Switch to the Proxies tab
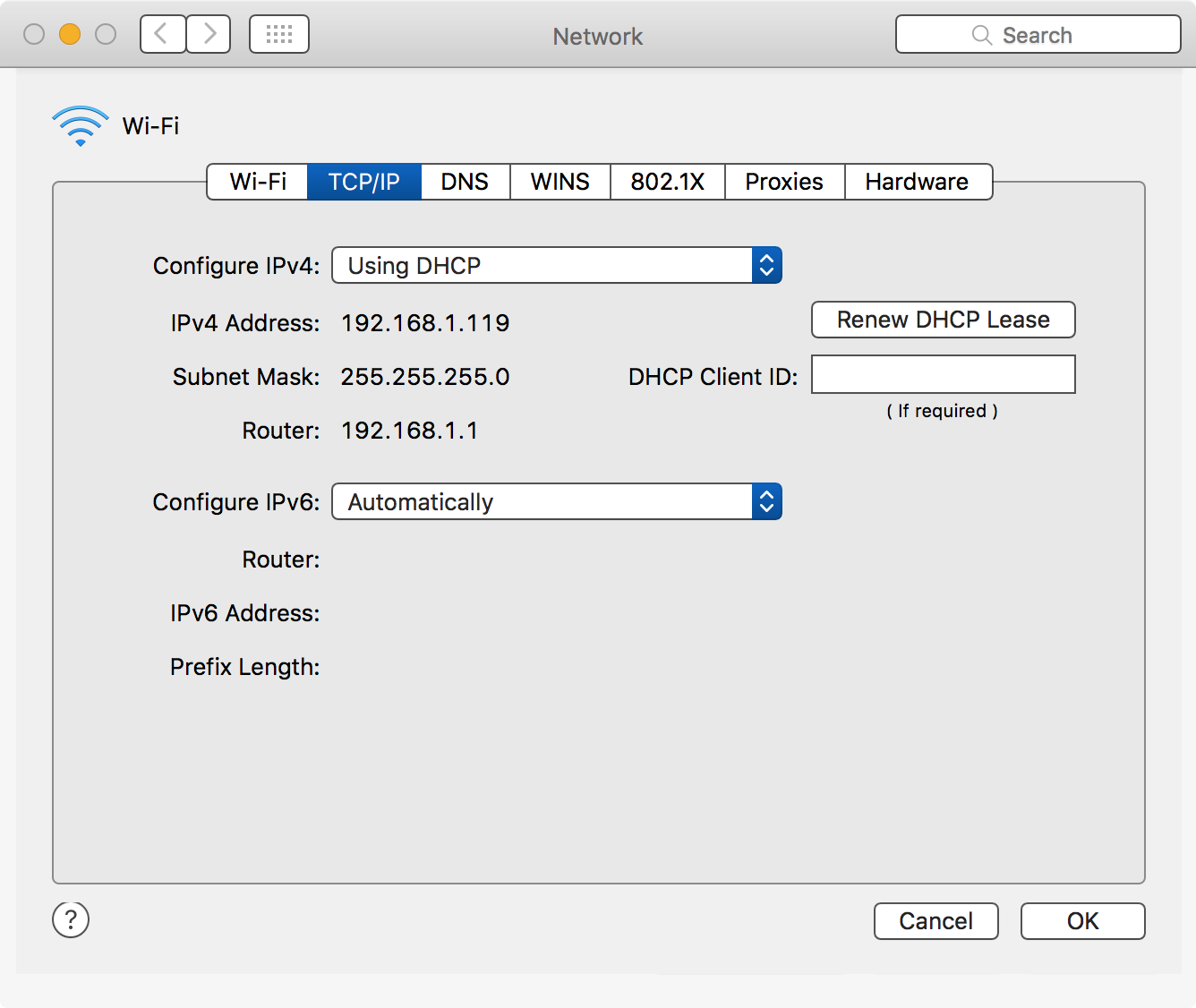 click(x=784, y=182)
